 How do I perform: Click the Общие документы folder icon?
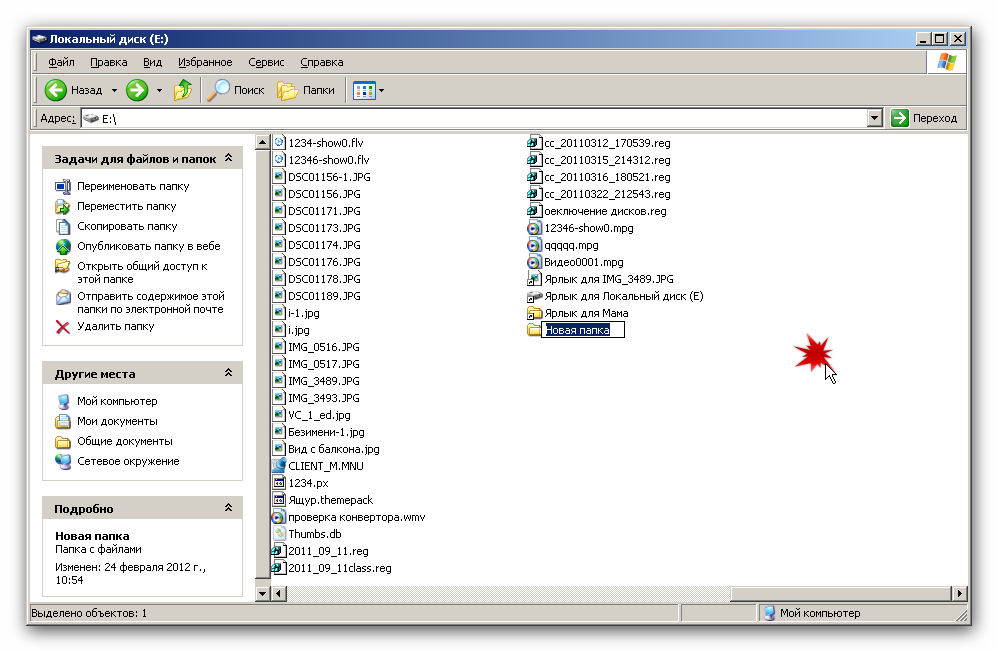62,441
